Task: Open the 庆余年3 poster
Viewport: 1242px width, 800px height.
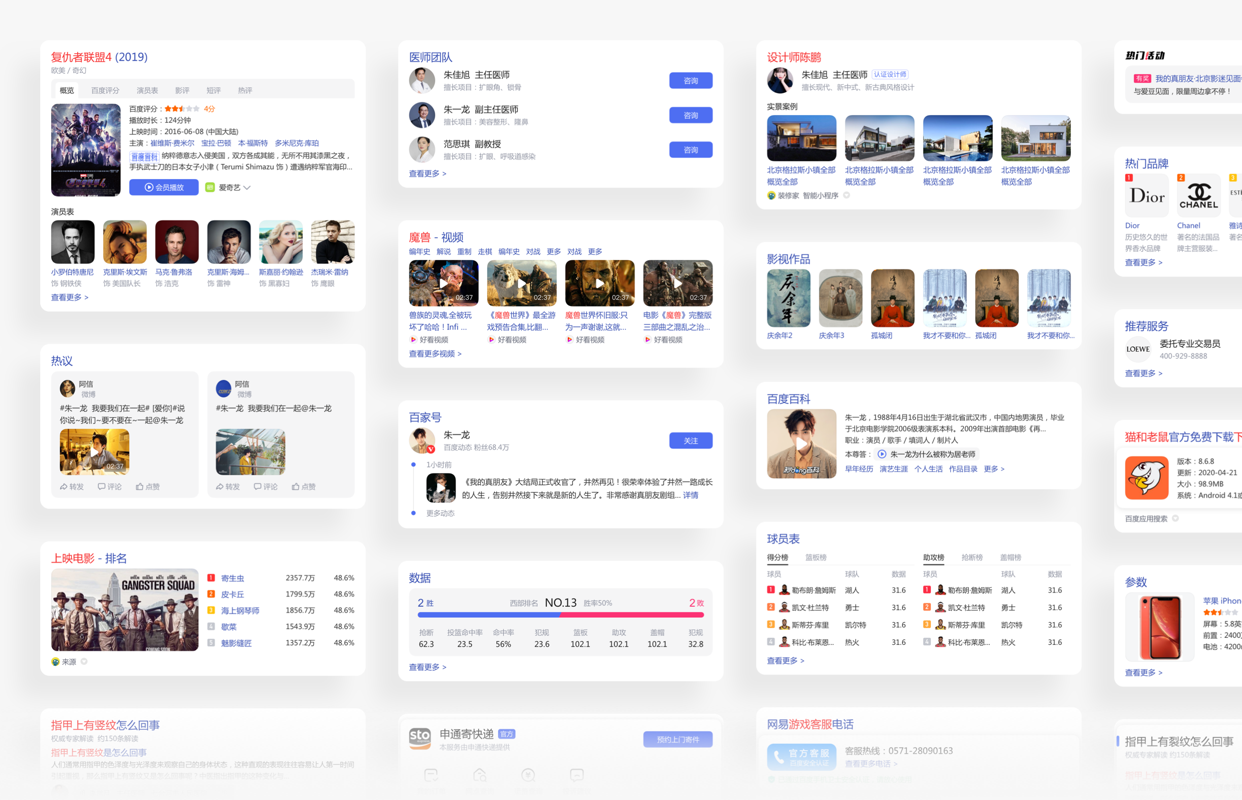Action: point(841,298)
